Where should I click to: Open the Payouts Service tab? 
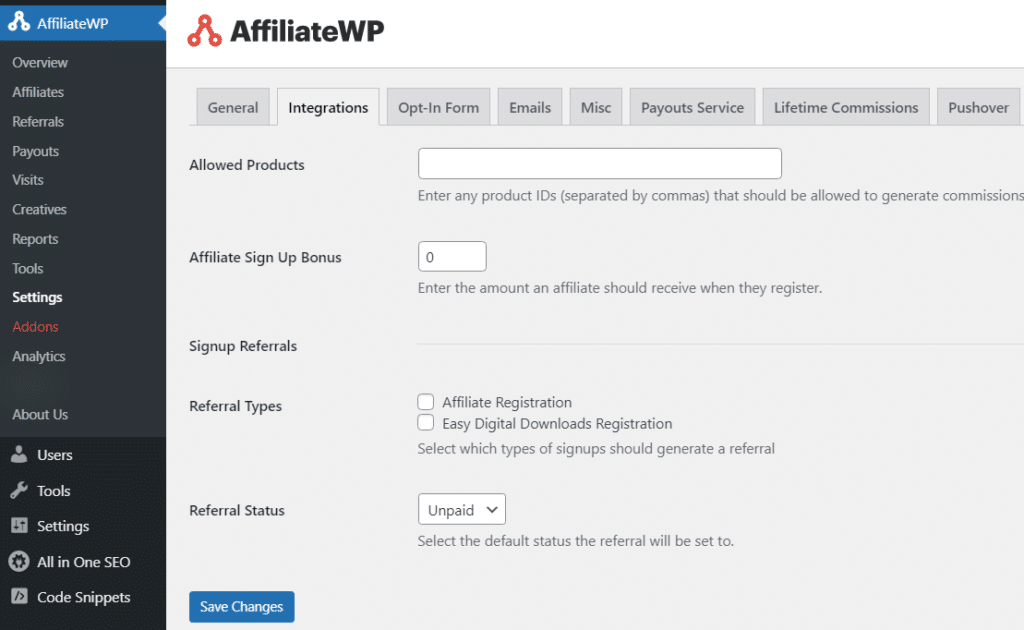(692, 107)
